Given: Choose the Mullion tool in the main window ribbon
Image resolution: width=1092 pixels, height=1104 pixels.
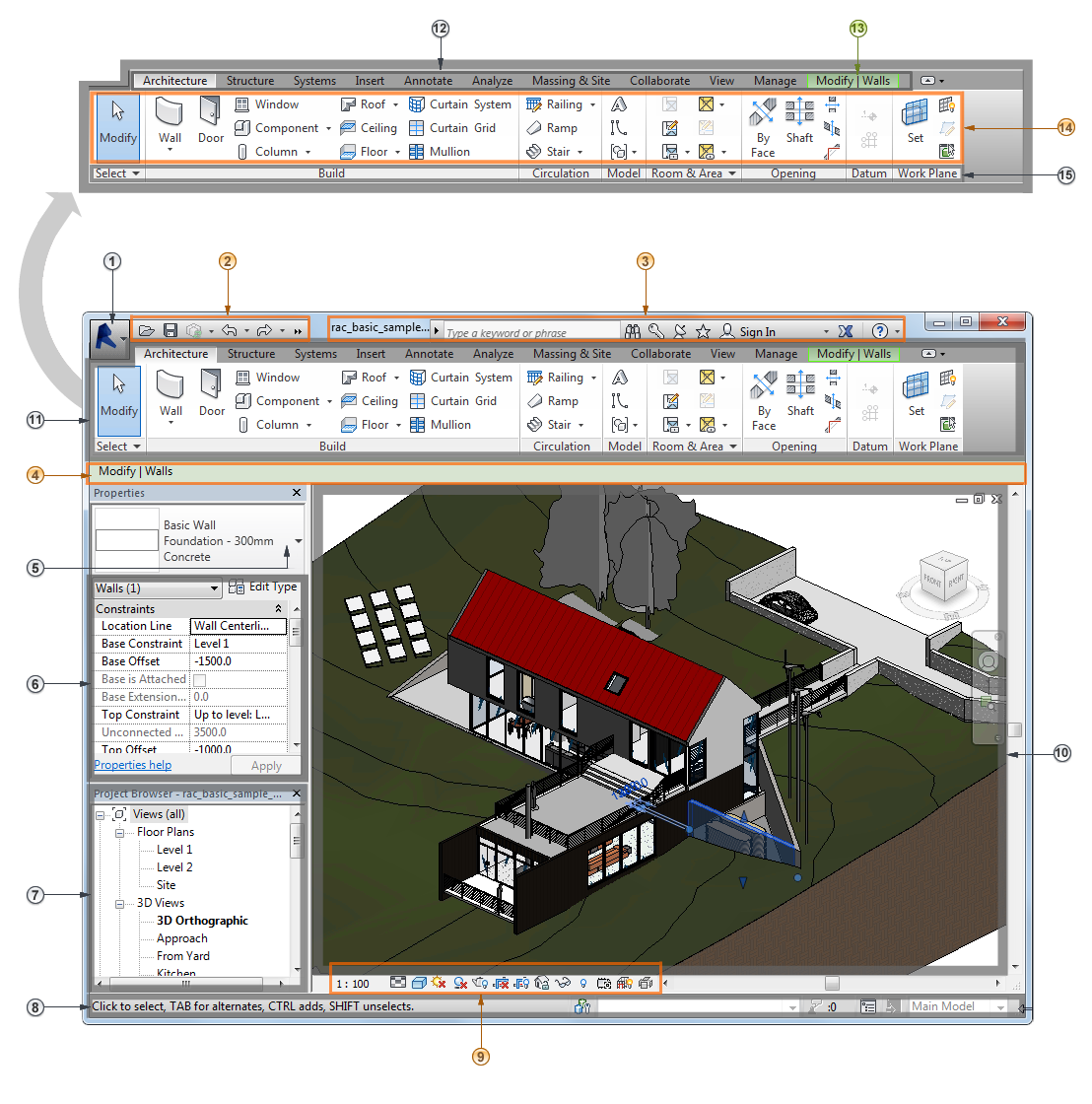Looking at the screenshot, I should tap(441, 425).
